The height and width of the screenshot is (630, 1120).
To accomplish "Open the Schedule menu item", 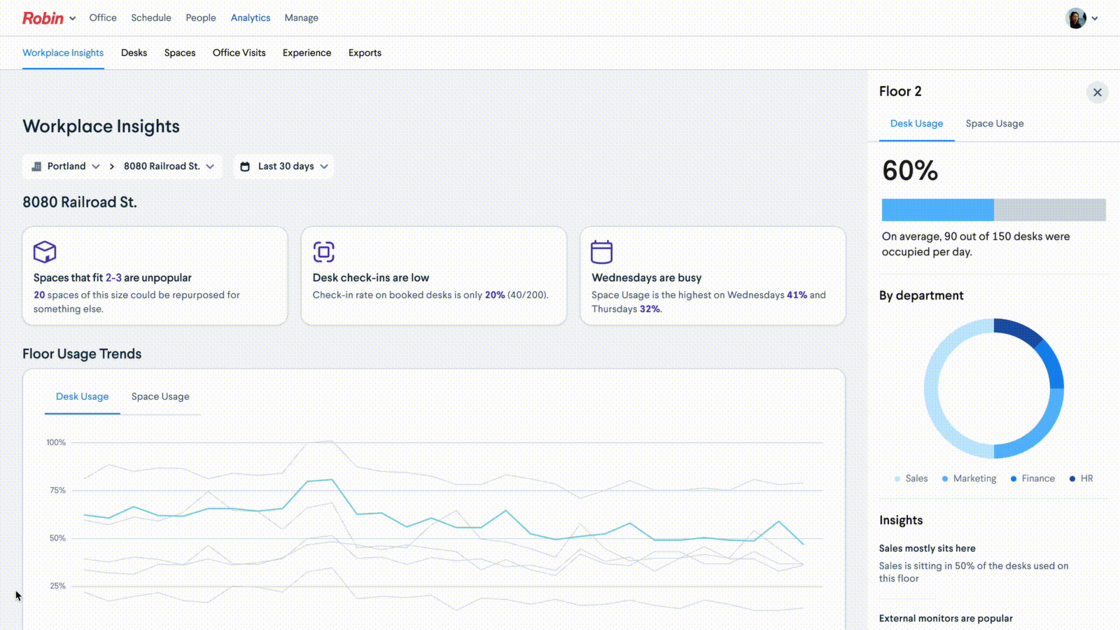I will click(x=151, y=18).
